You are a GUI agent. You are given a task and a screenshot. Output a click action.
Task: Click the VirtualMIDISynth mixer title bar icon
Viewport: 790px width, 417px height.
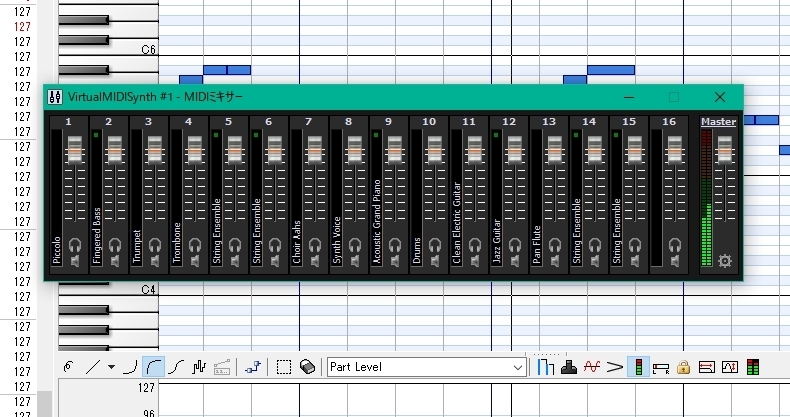pos(55,97)
